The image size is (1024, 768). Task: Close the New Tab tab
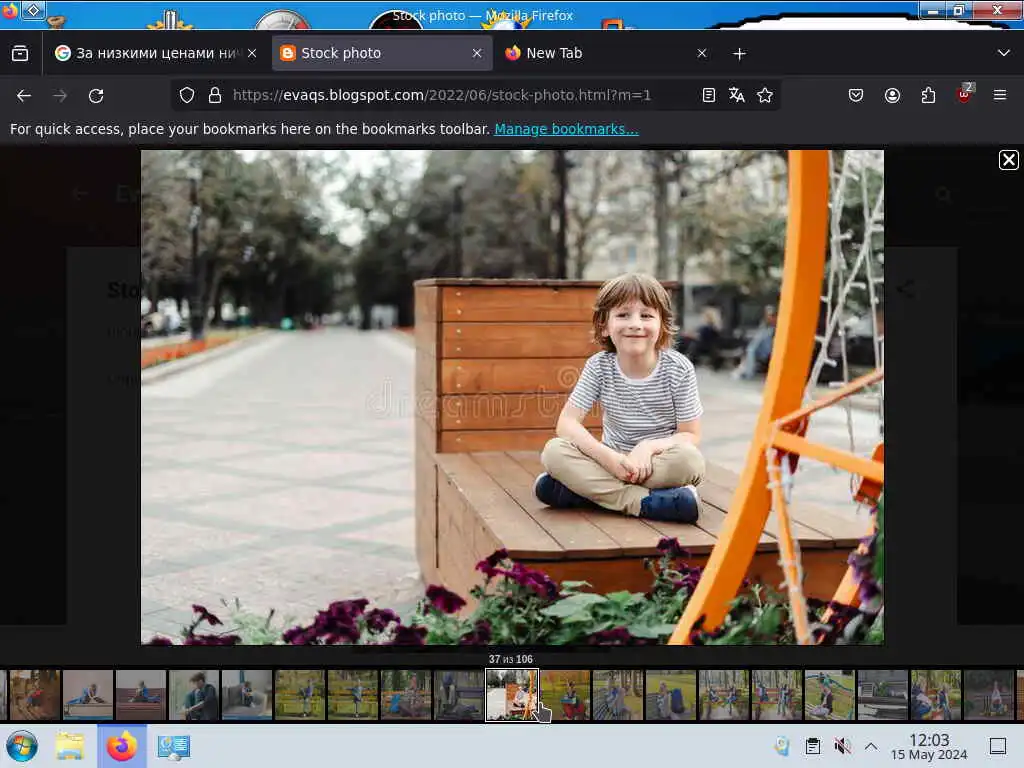coord(702,53)
